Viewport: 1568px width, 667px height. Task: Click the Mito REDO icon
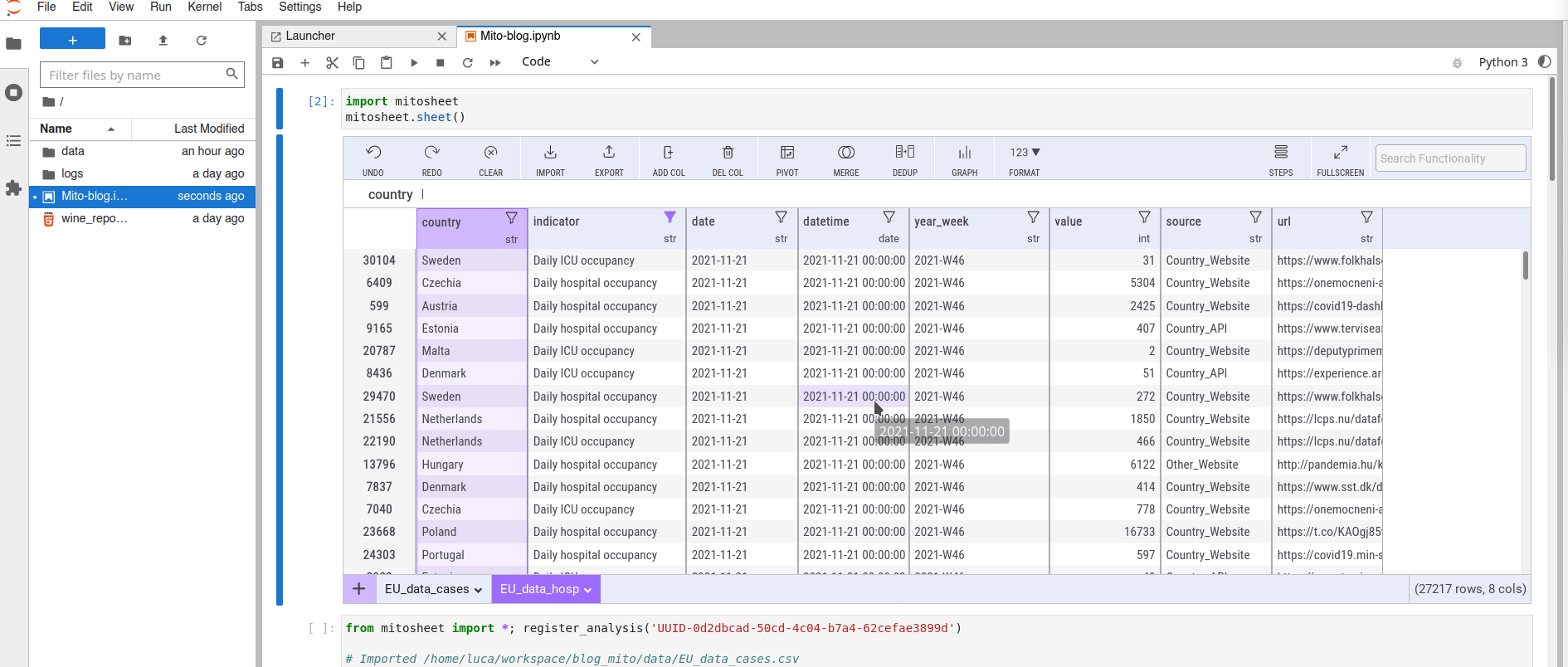431,153
